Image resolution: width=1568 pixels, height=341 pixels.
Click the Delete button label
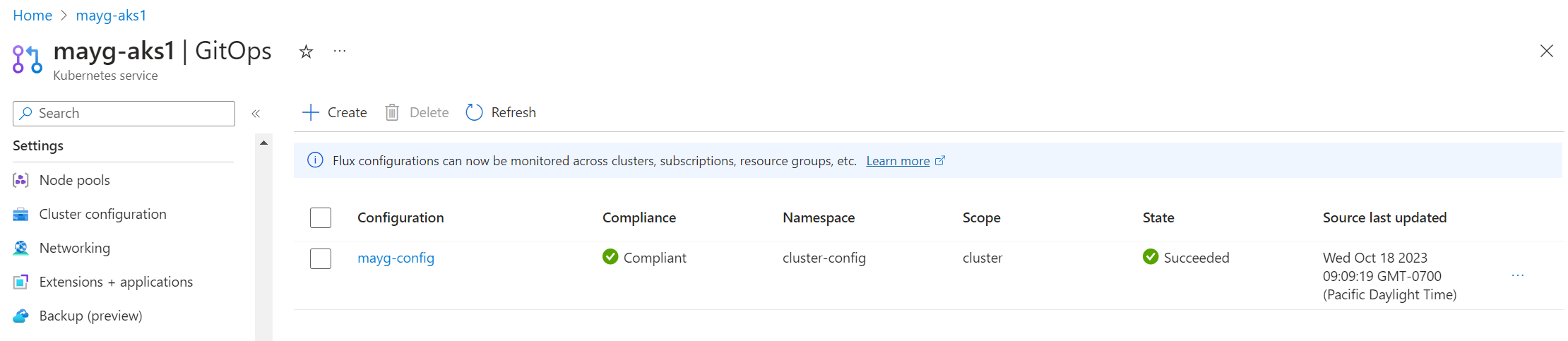[429, 112]
